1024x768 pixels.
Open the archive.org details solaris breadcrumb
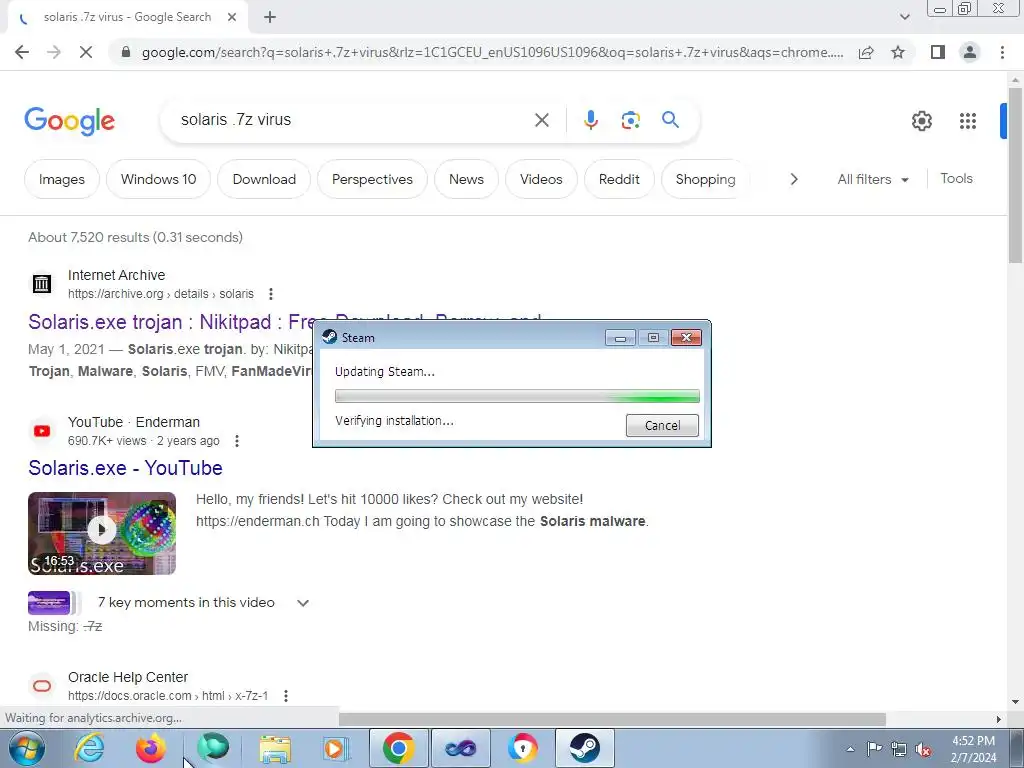(x=161, y=294)
